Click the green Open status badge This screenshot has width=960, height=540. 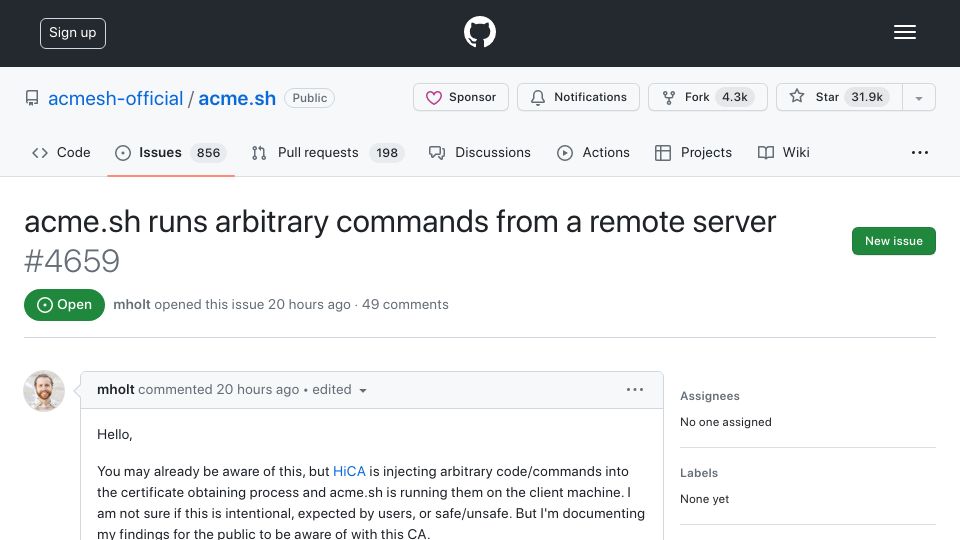coord(64,305)
